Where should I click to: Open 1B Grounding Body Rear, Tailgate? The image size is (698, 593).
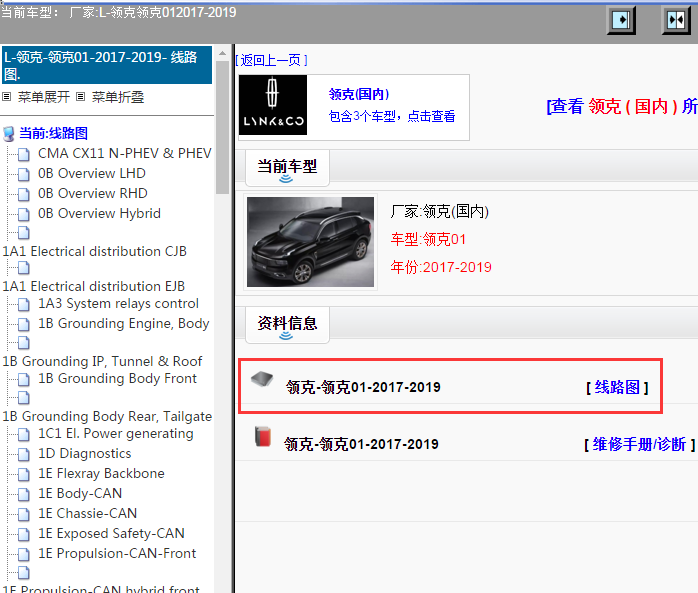(107, 416)
